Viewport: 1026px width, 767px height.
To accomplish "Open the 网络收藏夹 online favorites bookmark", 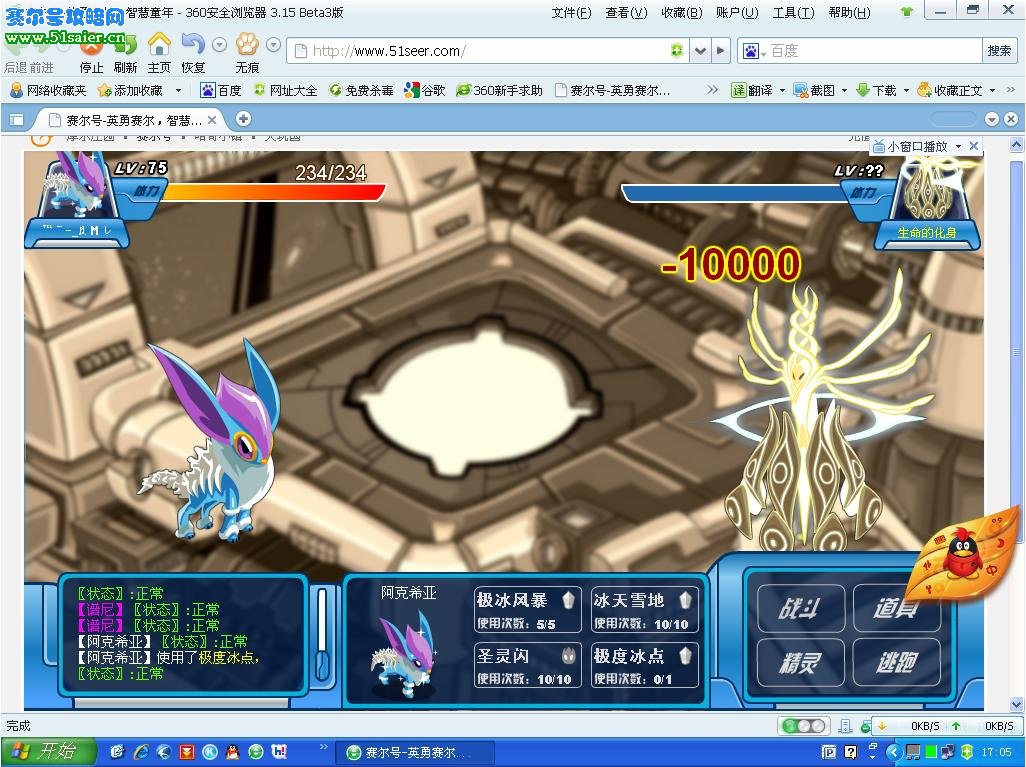I will pyautogui.click(x=48, y=90).
